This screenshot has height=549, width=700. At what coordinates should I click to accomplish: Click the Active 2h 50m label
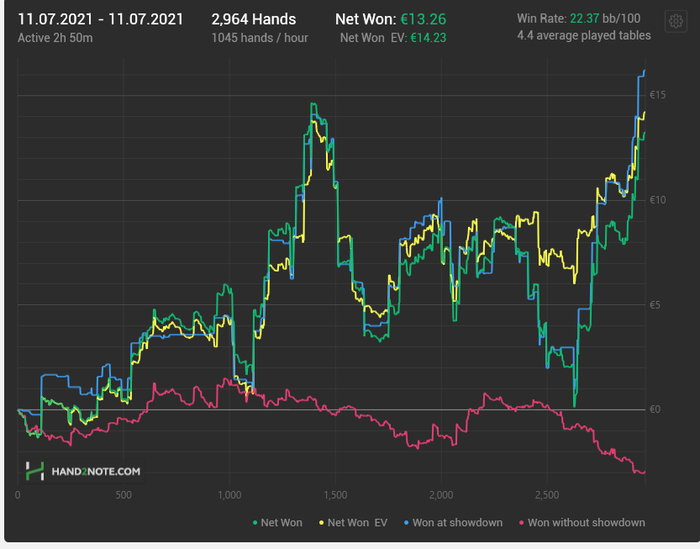[x=55, y=38]
